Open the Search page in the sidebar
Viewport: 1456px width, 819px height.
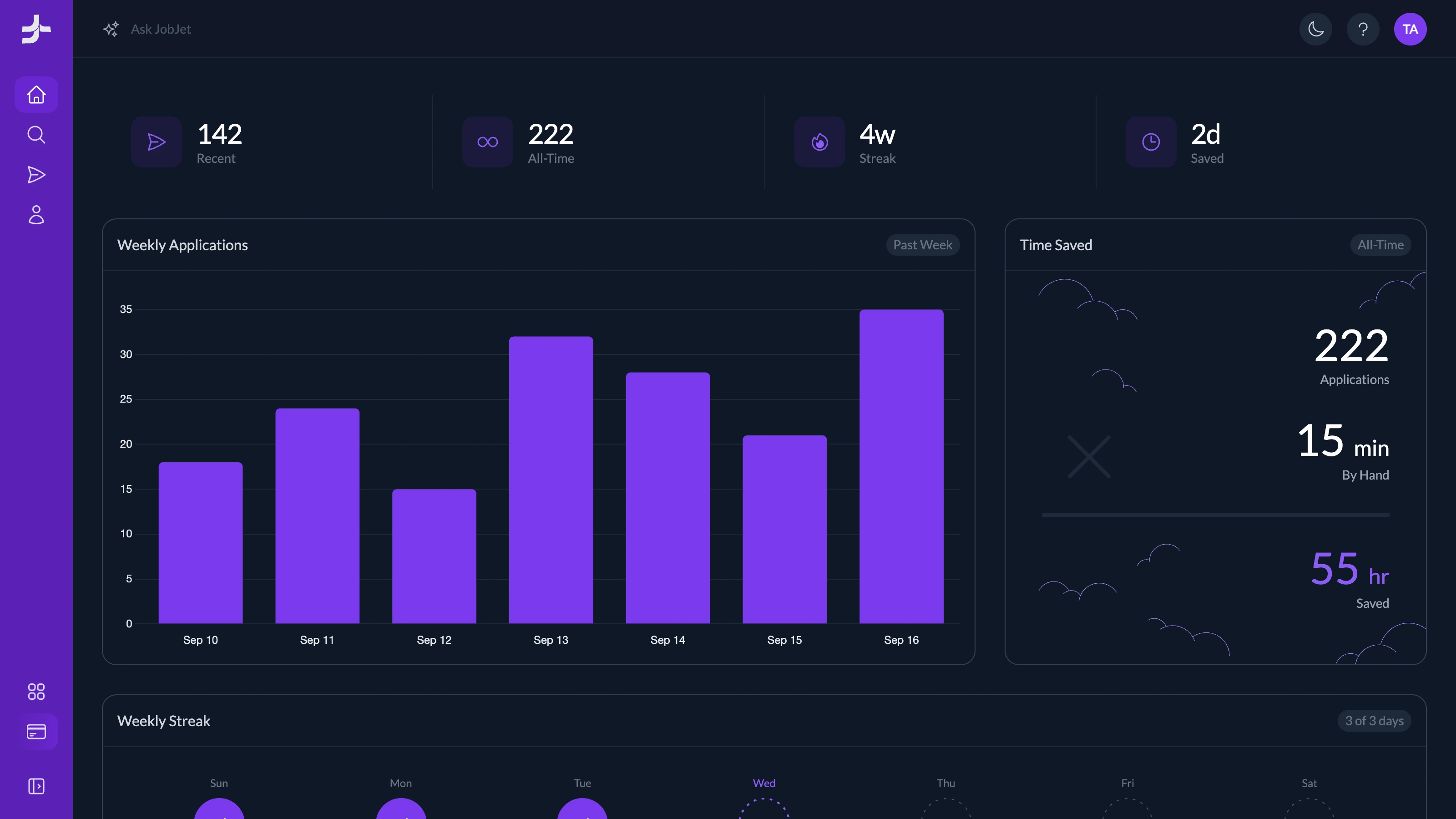click(36, 135)
